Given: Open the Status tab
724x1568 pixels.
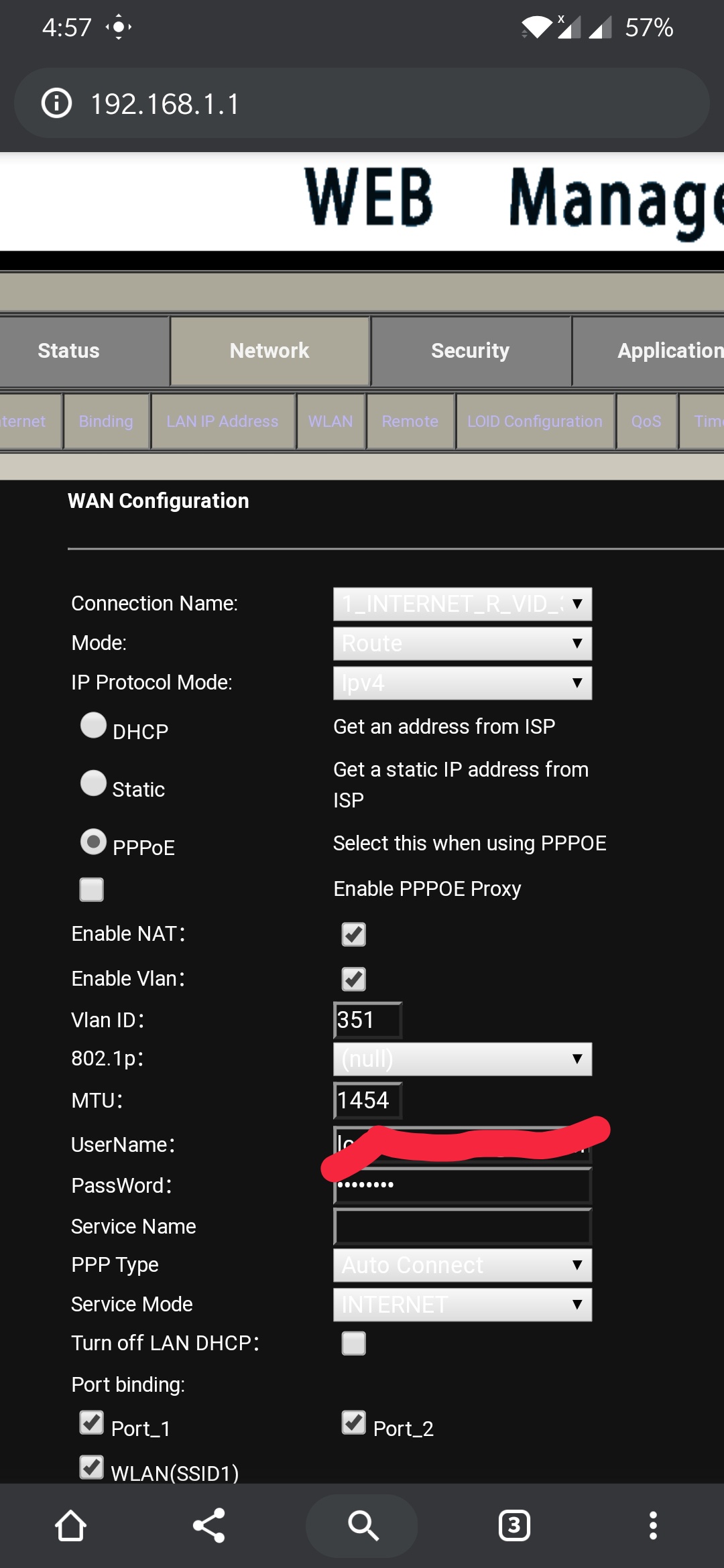Looking at the screenshot, I should pyautogui.click(x=69, y=350).
